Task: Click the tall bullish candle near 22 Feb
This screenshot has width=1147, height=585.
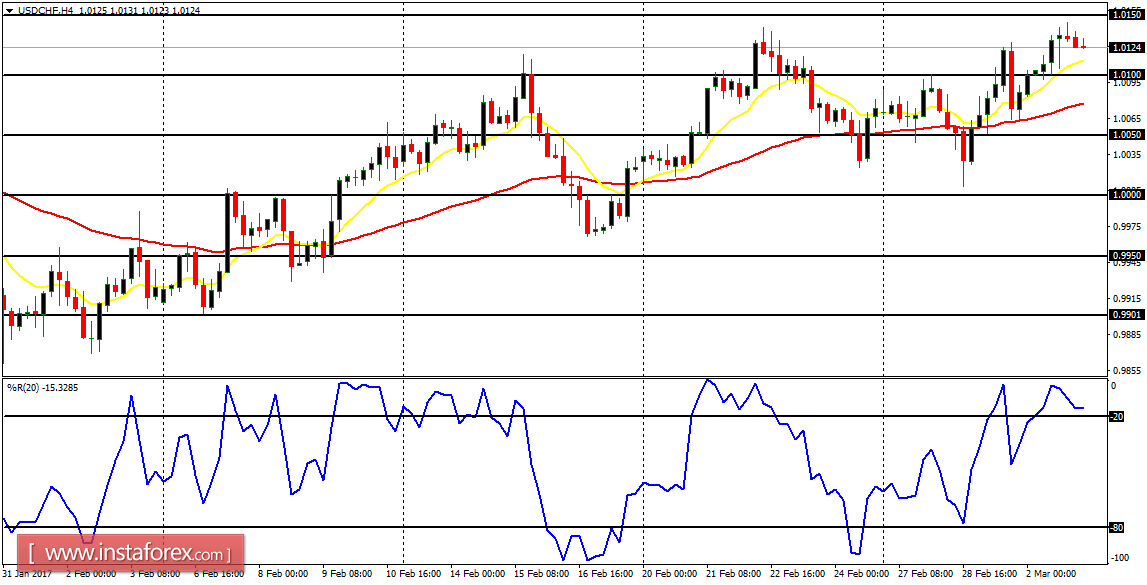Action: click(755, 60)
